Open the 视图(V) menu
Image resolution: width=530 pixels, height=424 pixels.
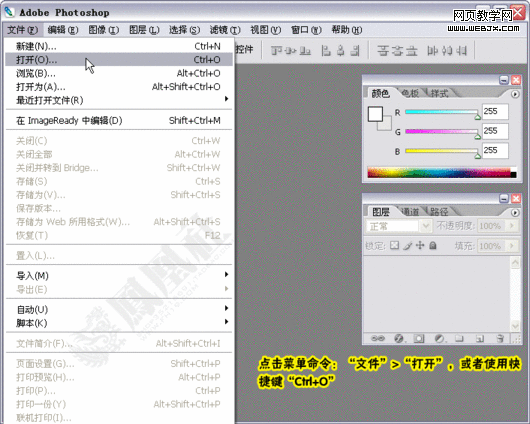tap(266, 30)
